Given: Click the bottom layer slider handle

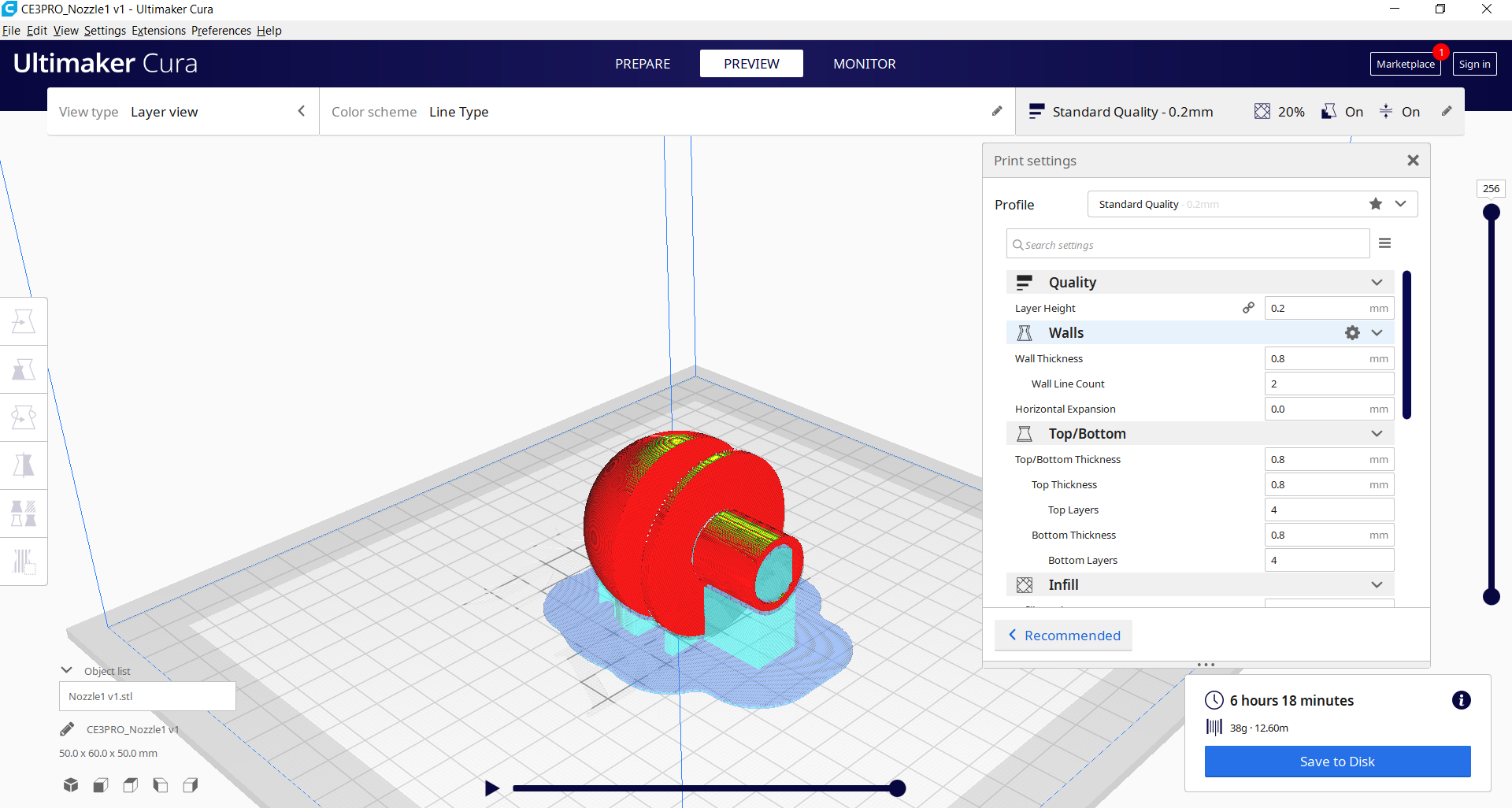Looking at the screenshot, I should point(1491,596).
